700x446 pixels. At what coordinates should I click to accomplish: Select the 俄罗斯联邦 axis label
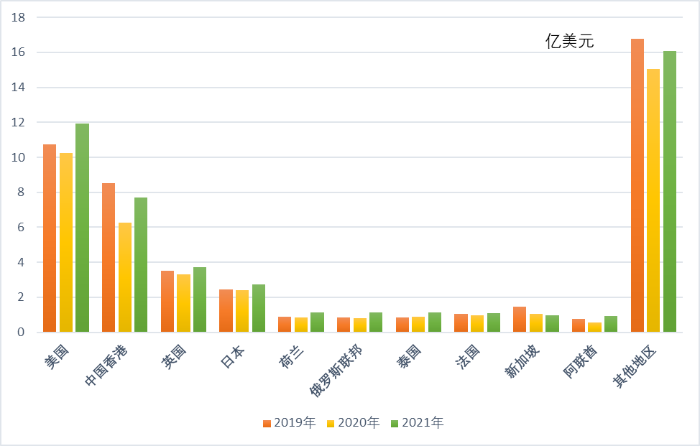click(336, 371)
